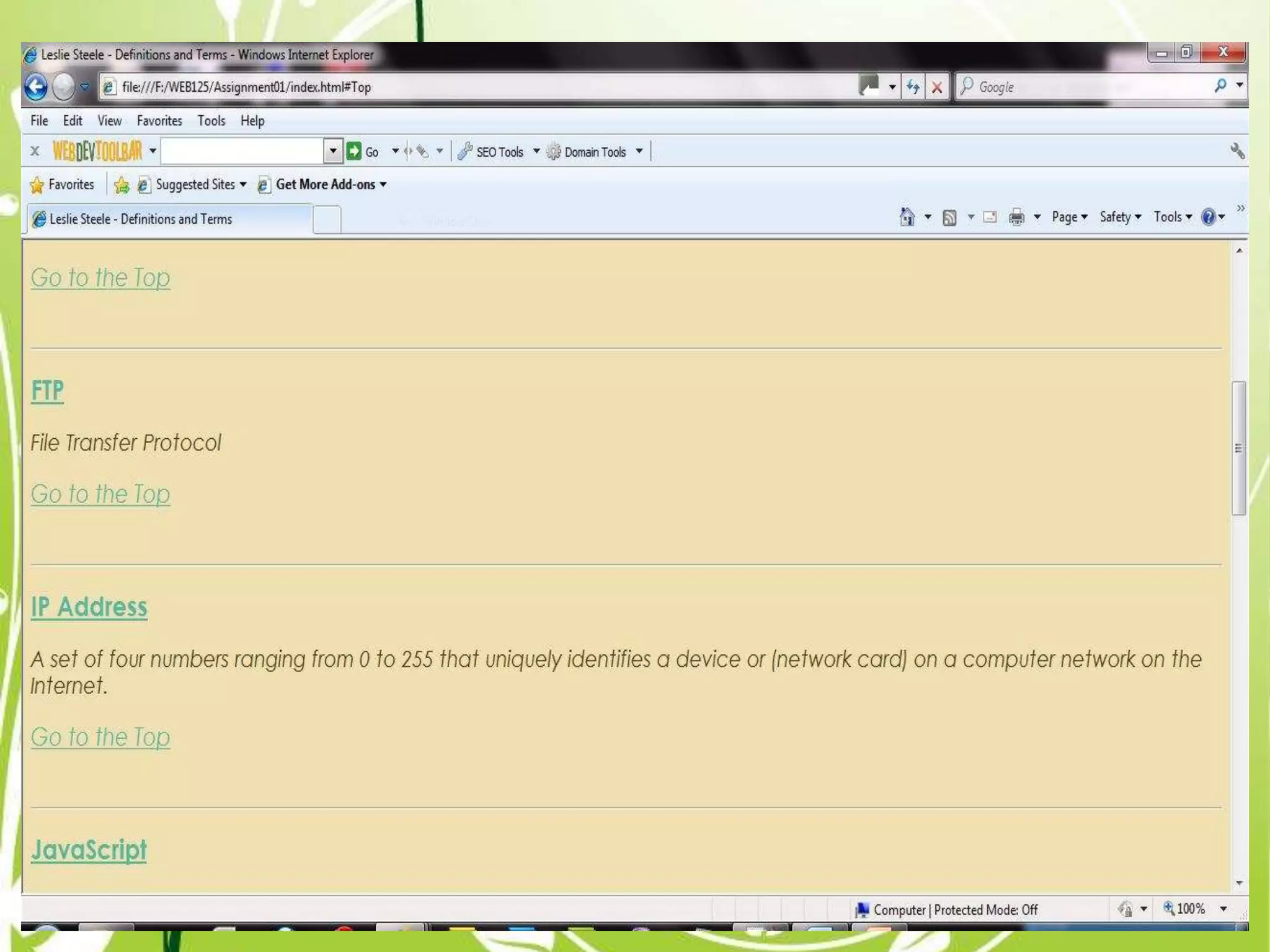Image resolution: width=1270 pixels, height=952 pixels.
Task: Click the File Transfer Protocol definition text
Action: 126,443
